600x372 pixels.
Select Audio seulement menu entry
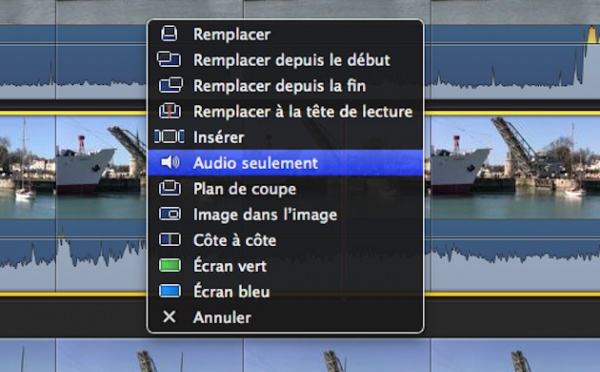[285, 163]
